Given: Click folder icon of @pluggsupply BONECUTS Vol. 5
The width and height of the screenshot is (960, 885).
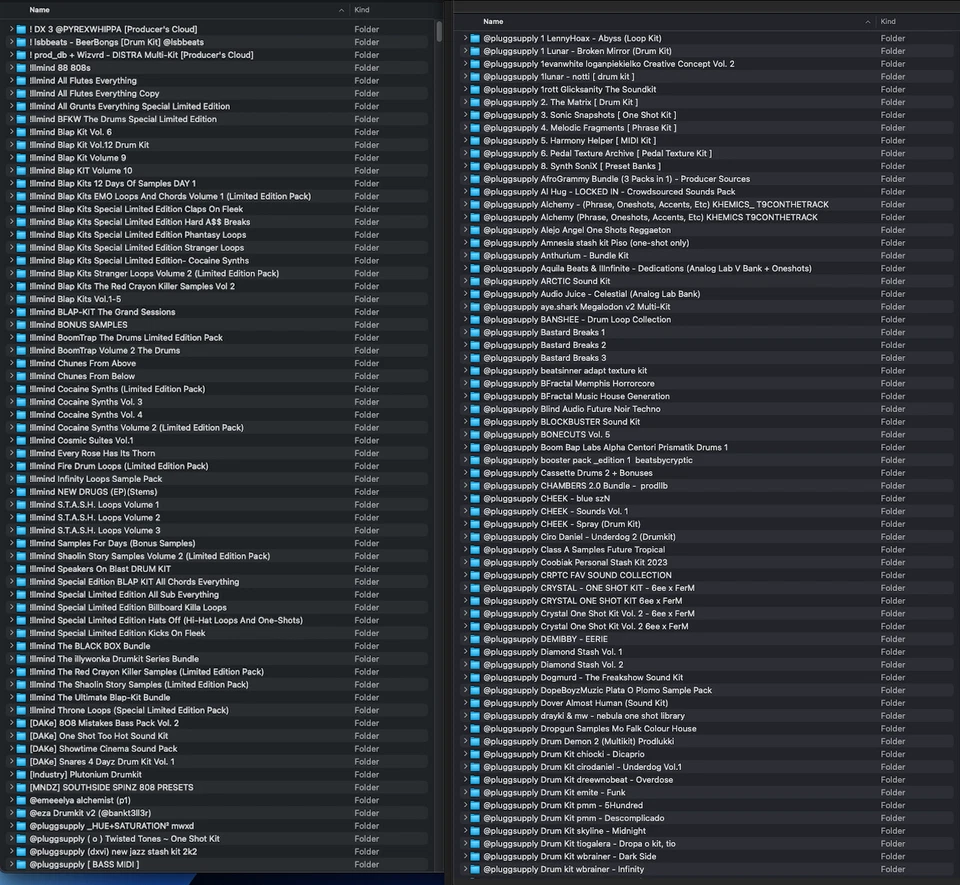Looking at the screenshot, I should 475,435.
